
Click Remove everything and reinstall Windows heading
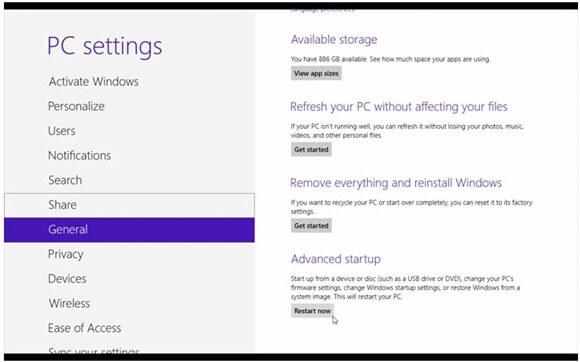coord(396,183)
